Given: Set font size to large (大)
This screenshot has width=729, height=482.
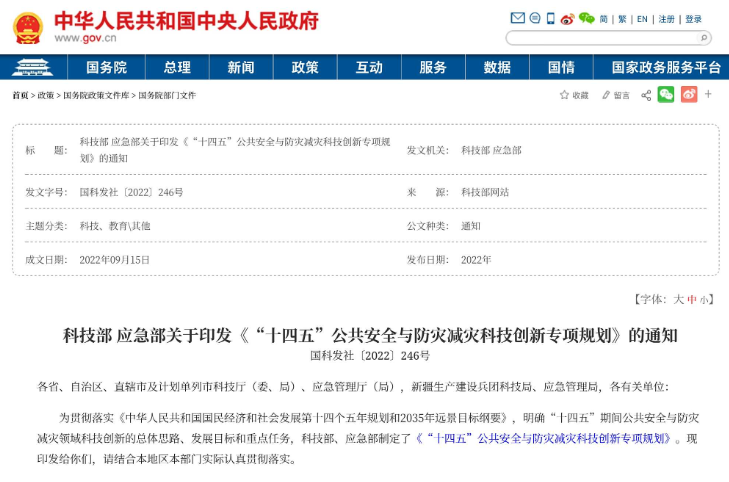Looking at the screenshot, I should (x=678, y=299).
